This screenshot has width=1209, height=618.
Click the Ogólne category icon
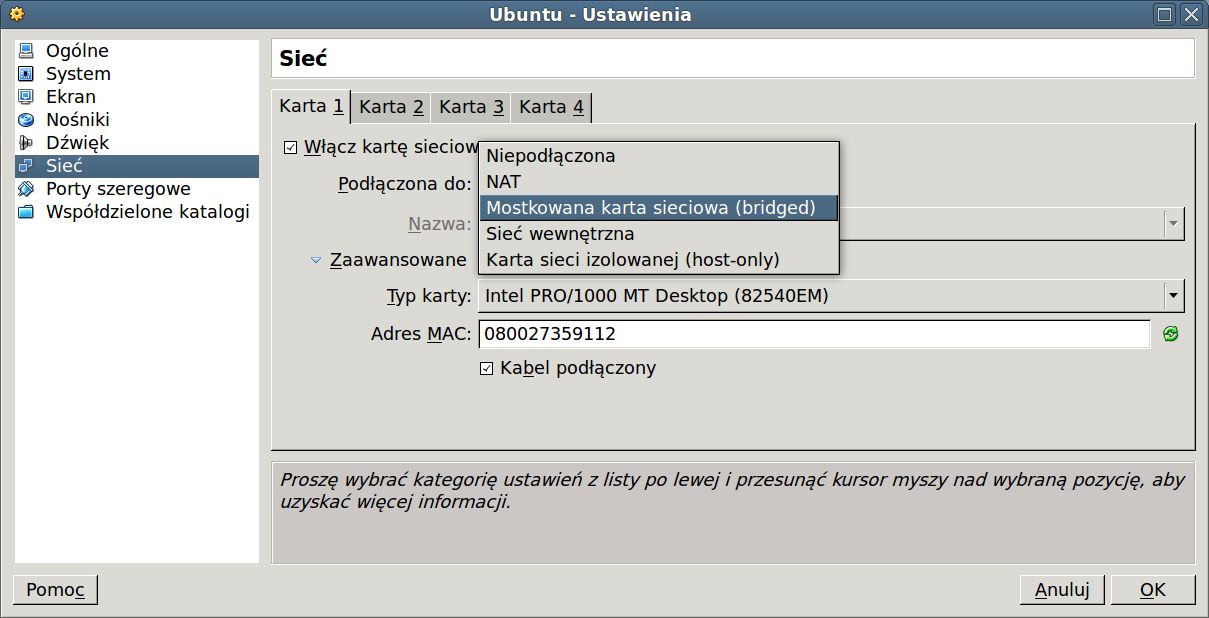pyautogui.click(x=26, y=51)
